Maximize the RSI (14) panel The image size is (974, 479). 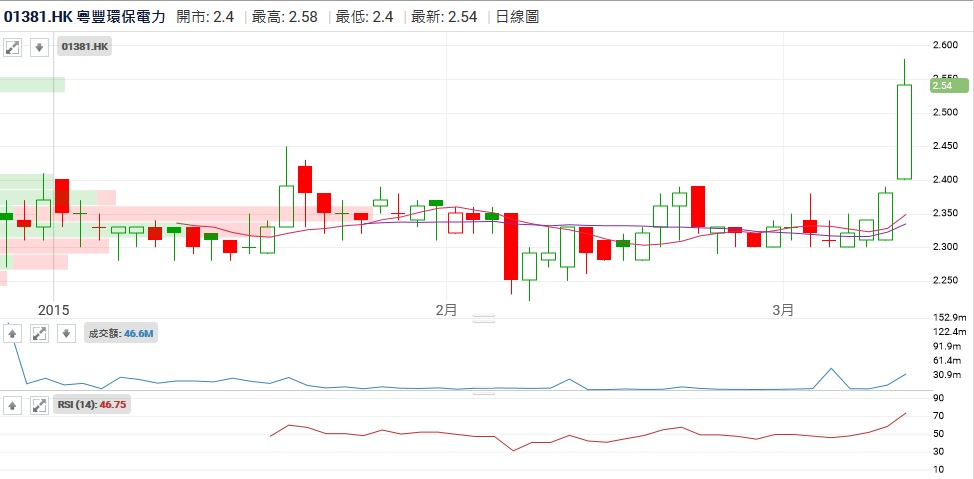pyautogui.click(x=39, y=405)
